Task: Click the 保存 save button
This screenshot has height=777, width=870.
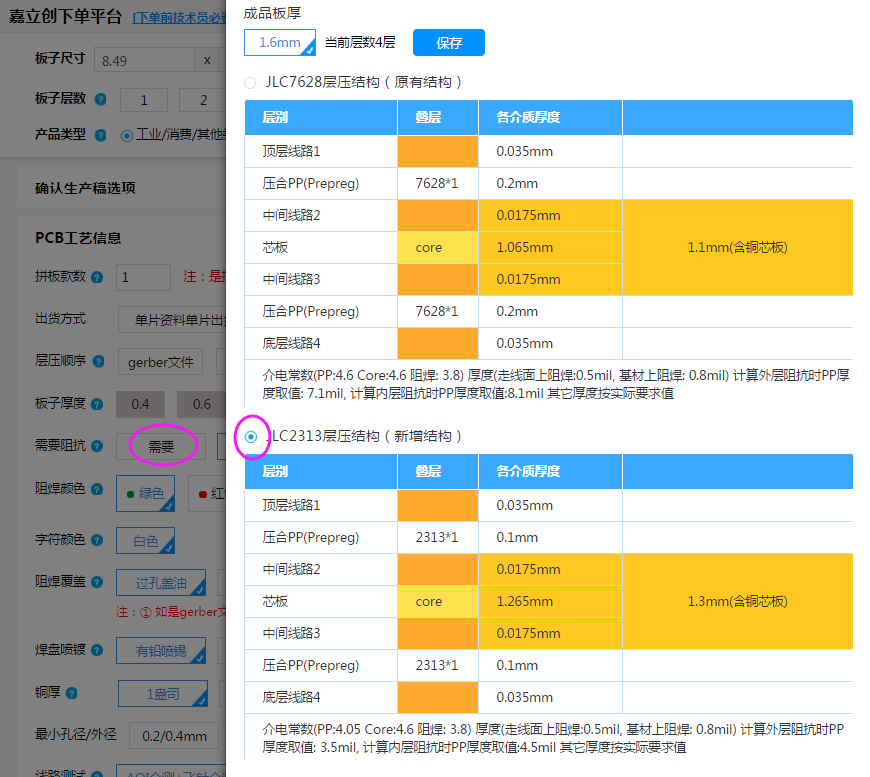Action: (449, 43)
